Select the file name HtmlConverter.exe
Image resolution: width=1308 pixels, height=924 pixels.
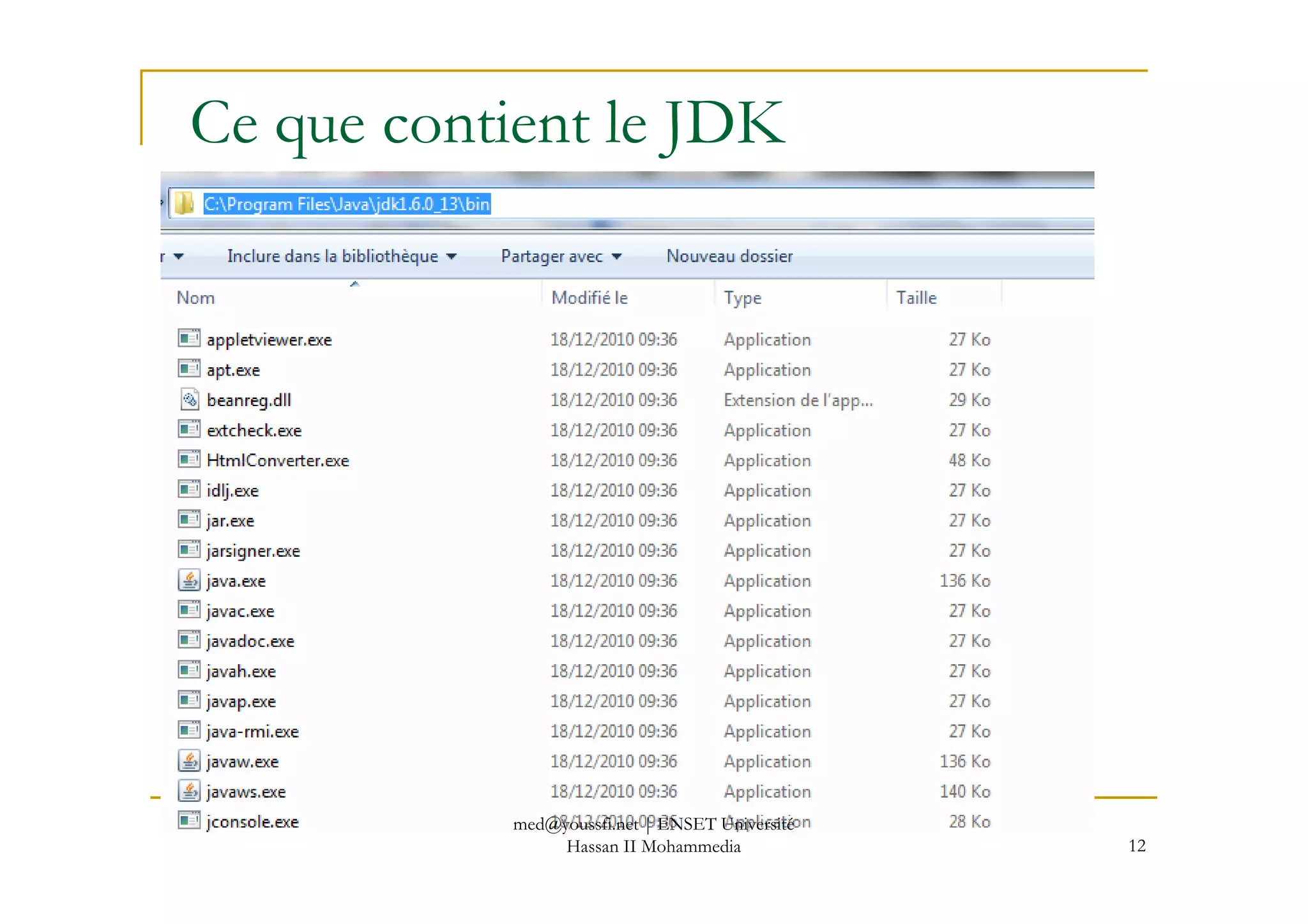click(278, 460)
